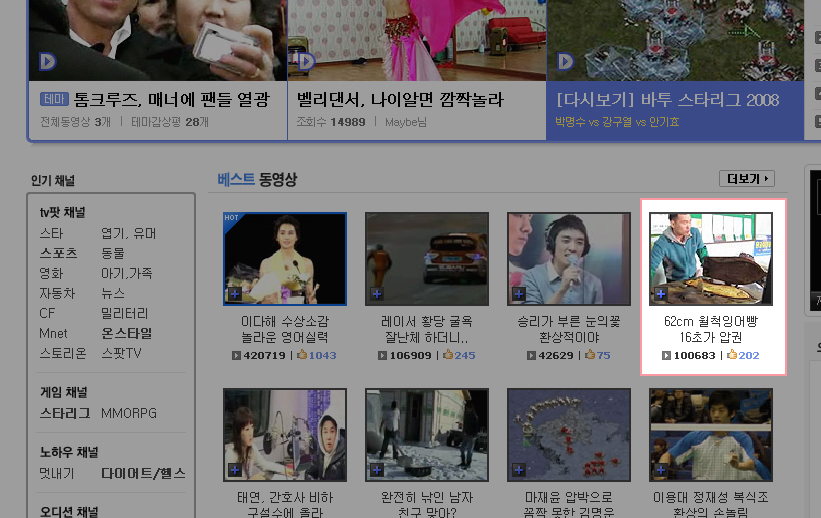This screenshot has width=821, height=518.
Task: Open the 이다해 수상소감 video thumbnail
Action: point(285,259)
